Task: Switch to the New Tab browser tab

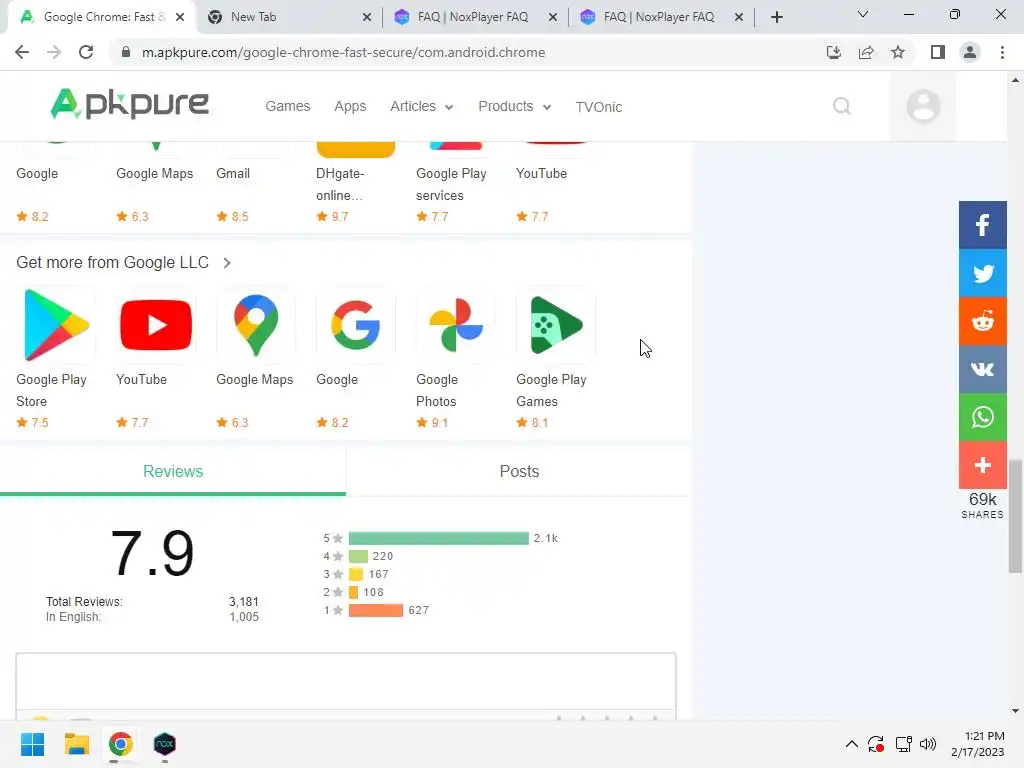Action: [x=288, y=17]
